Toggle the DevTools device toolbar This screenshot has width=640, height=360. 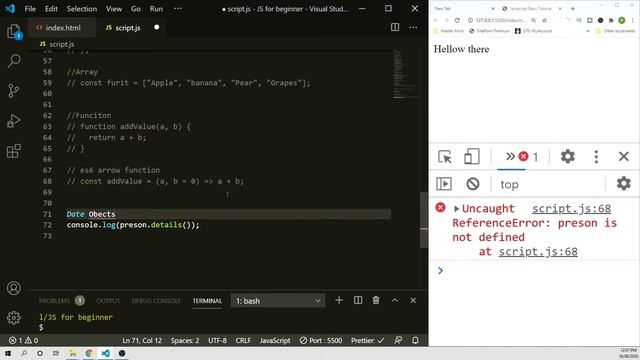471,157
